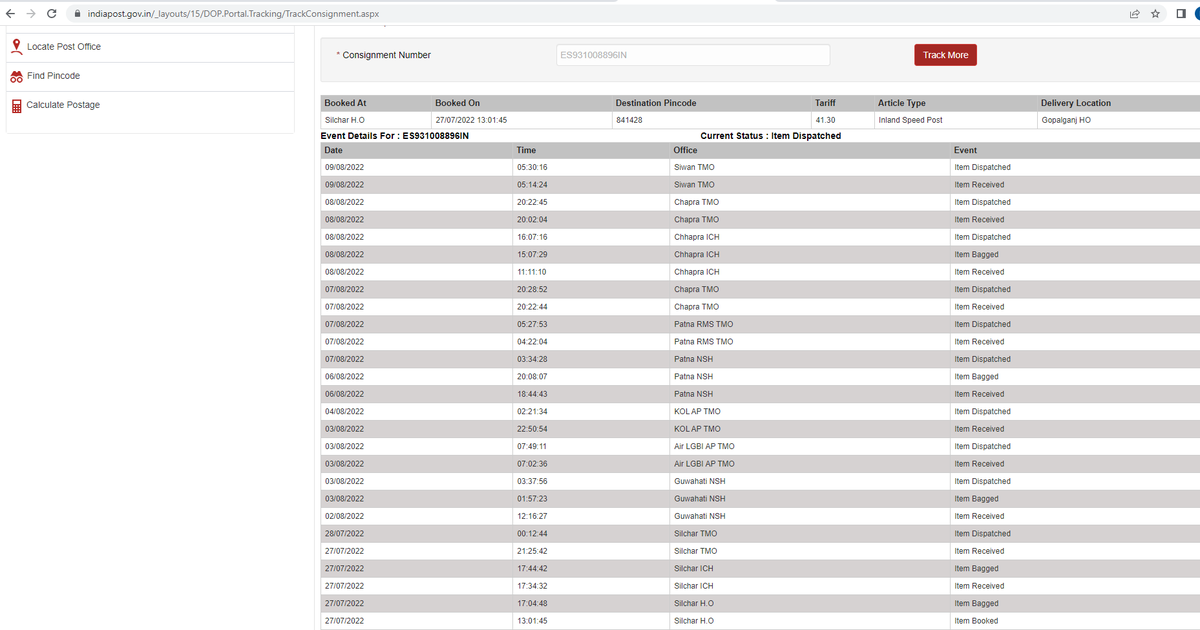Click Chapra TMO in the 20:22:45 row

click(x=696, y=202)
